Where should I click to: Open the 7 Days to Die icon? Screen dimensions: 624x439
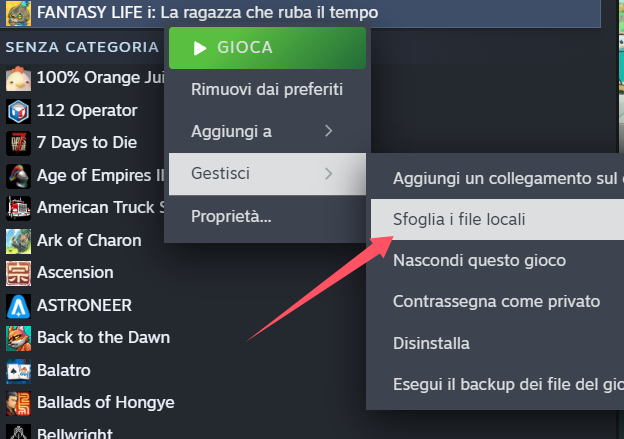18,143
